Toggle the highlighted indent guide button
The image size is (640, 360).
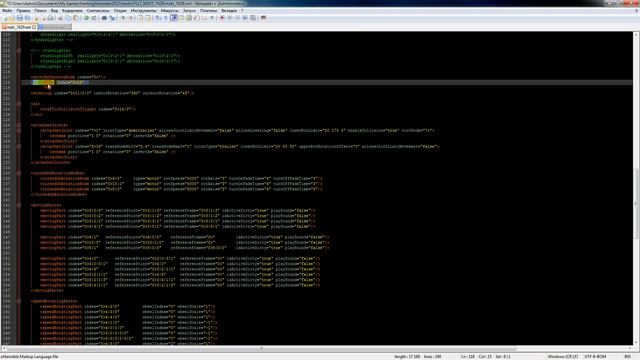pos(174,18)
